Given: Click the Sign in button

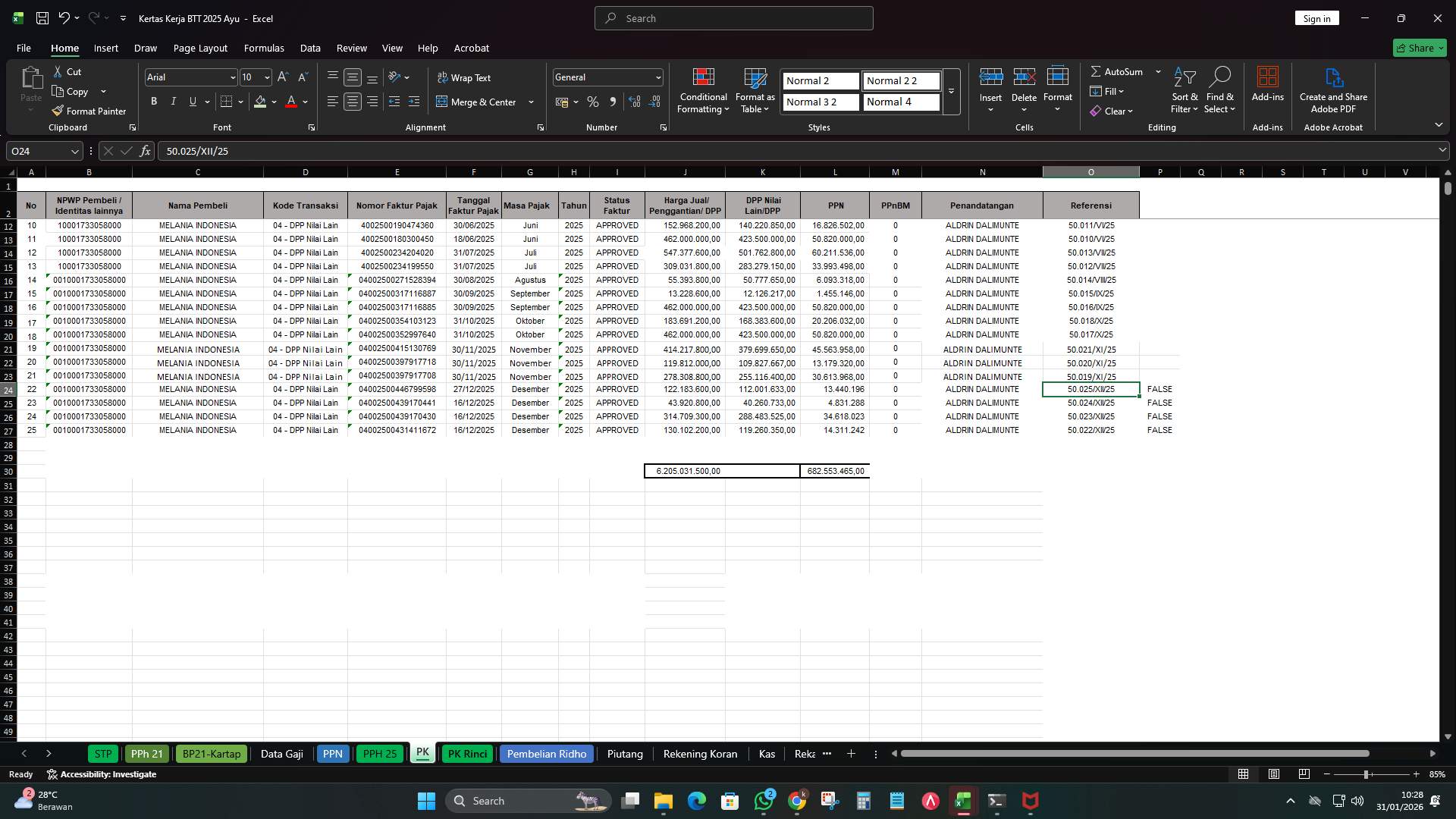Looking at the screenshot, I should click(1316, 17).
